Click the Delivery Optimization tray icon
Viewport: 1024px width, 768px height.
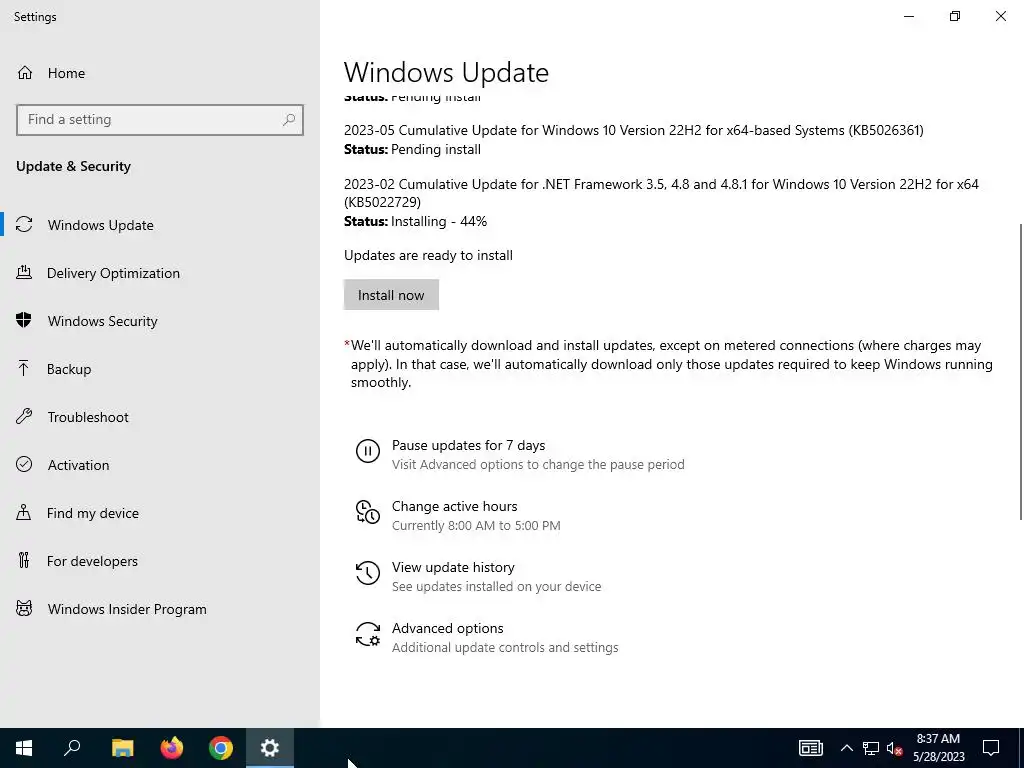[x=24, y=272]
